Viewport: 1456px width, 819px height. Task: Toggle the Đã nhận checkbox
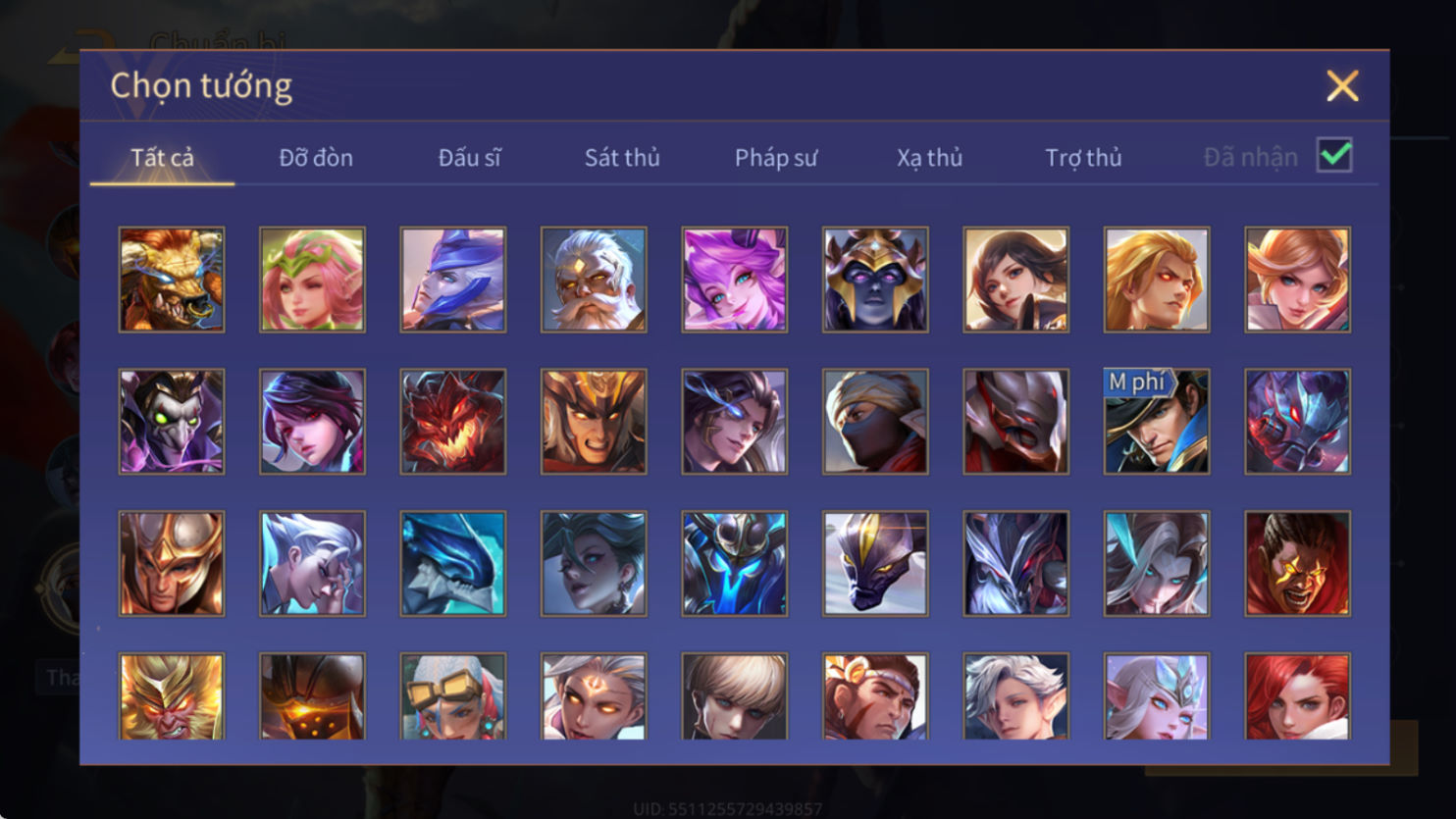pyautogui.click(x=1334, y=155)
